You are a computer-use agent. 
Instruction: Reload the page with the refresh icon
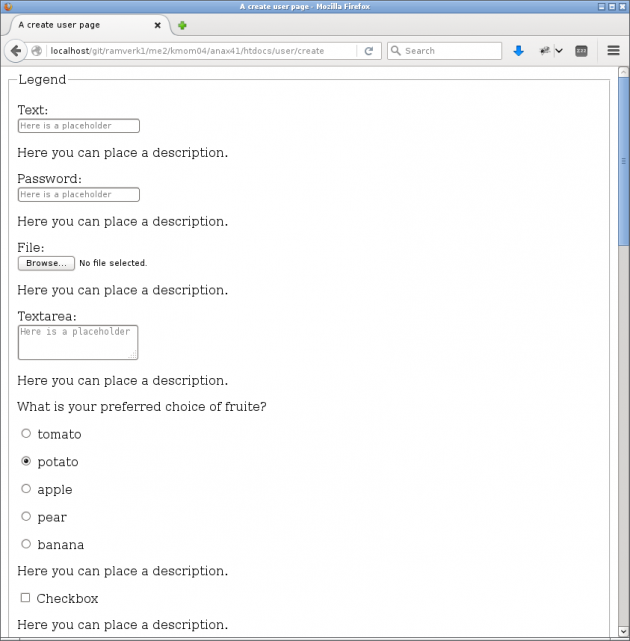coord(369,51)
